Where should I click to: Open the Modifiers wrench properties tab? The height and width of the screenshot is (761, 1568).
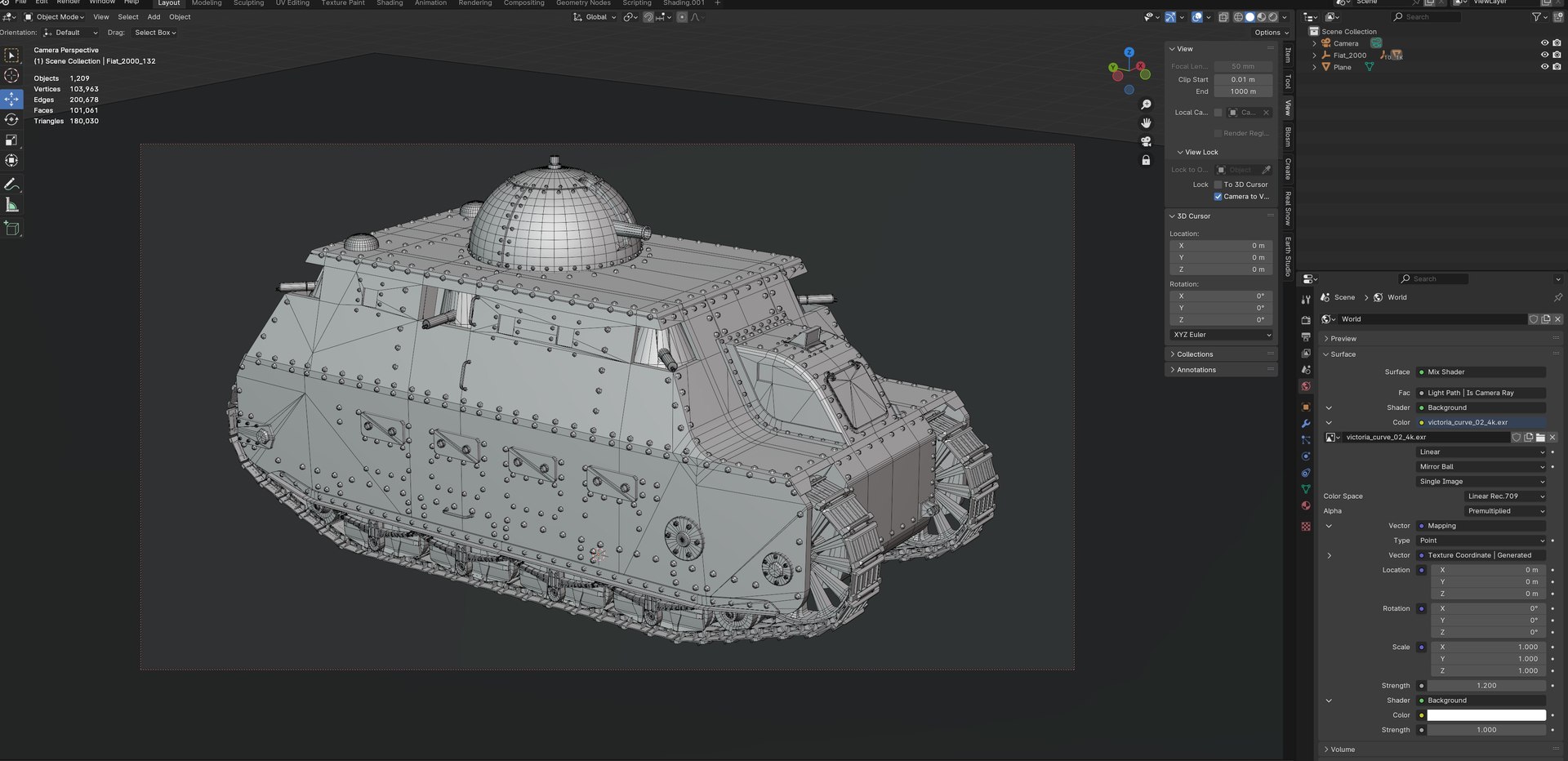pyautogui.click(x=1305, y=423)
